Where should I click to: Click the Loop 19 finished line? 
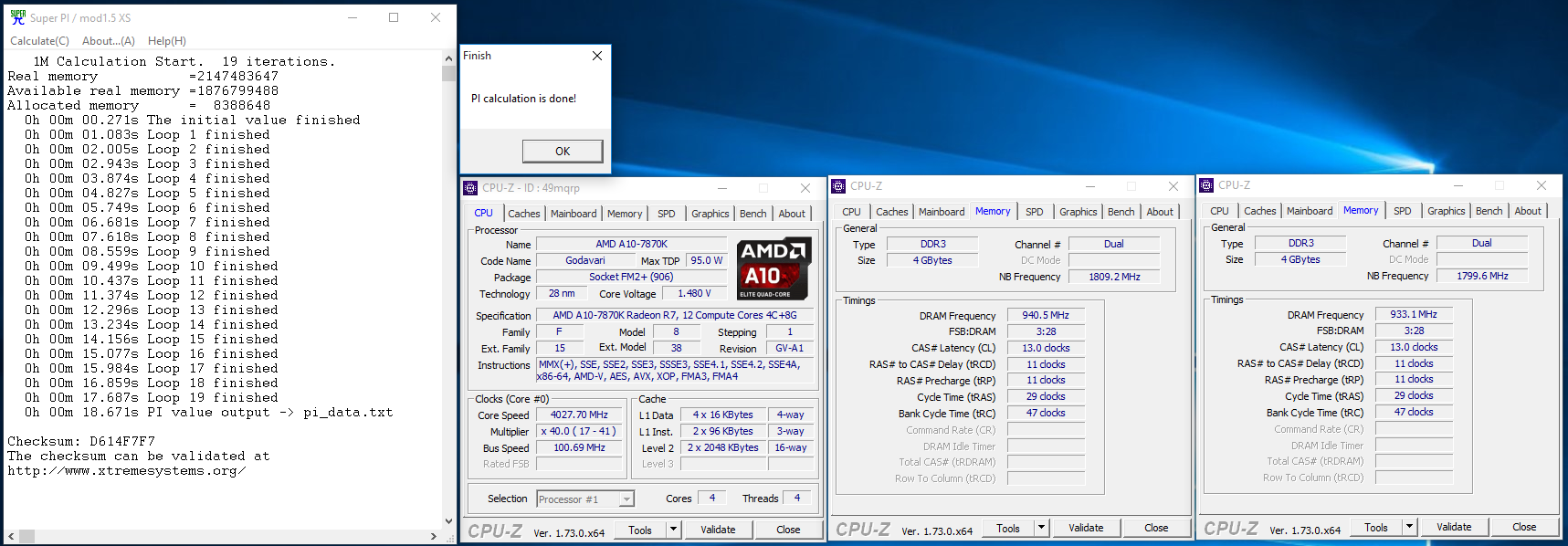coord(152,397)
